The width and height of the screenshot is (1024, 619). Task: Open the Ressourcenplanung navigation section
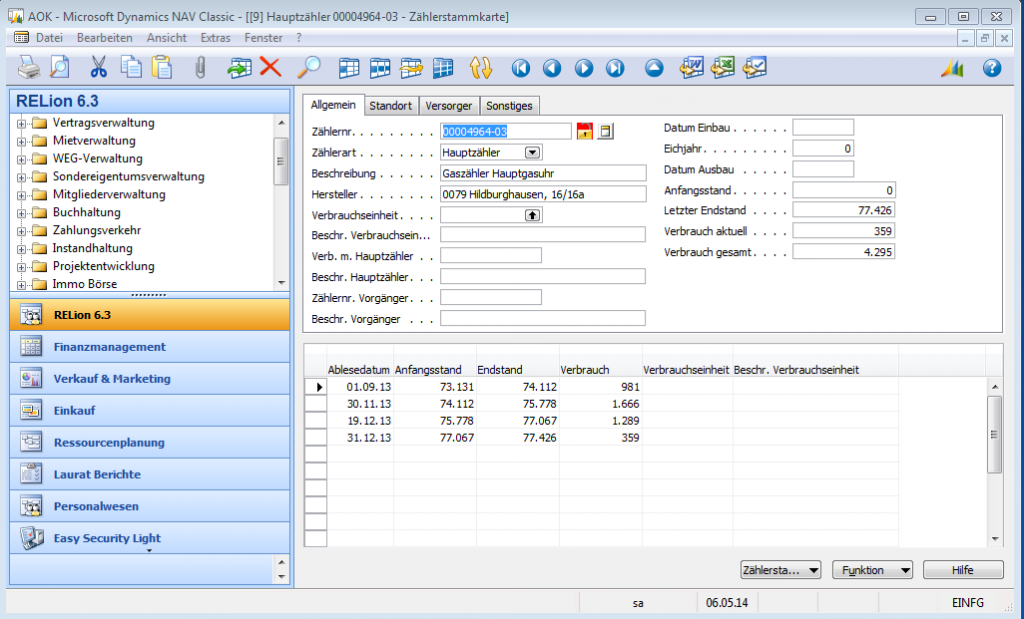[x=150, y=443]
